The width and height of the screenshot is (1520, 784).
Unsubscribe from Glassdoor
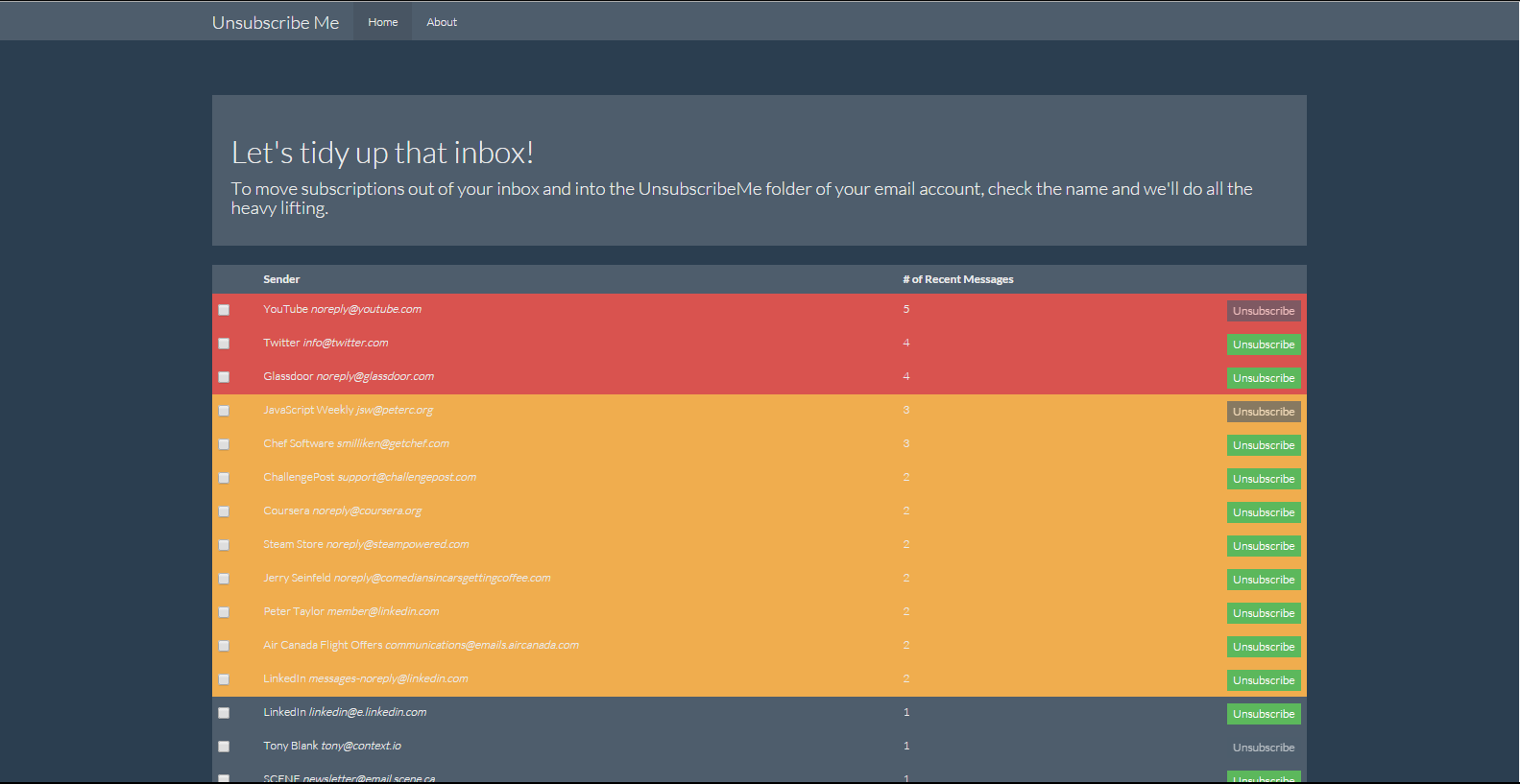[1264, 378]
